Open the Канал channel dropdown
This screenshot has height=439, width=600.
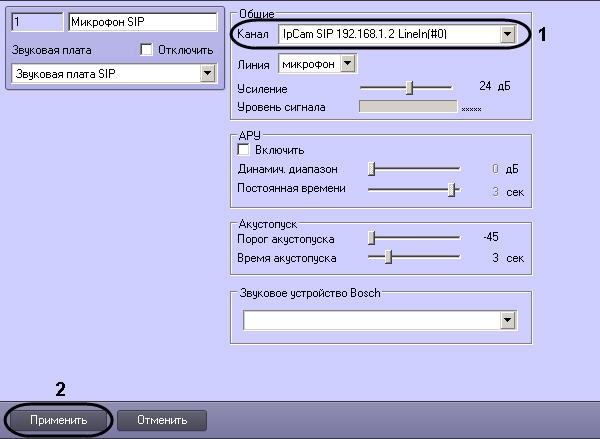point(508,35)
